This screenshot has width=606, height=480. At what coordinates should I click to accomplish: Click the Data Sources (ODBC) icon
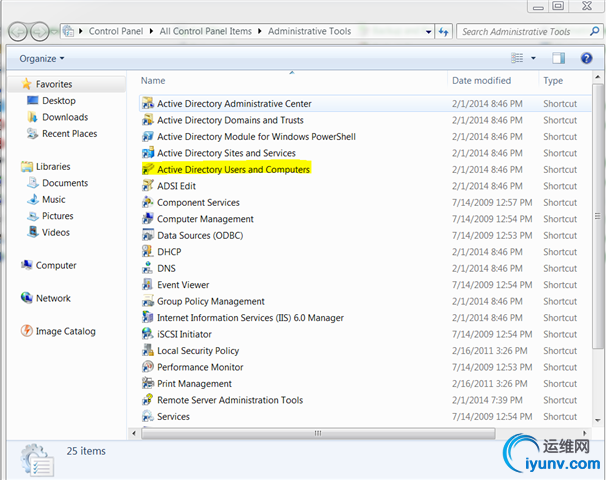pos(148,235)
